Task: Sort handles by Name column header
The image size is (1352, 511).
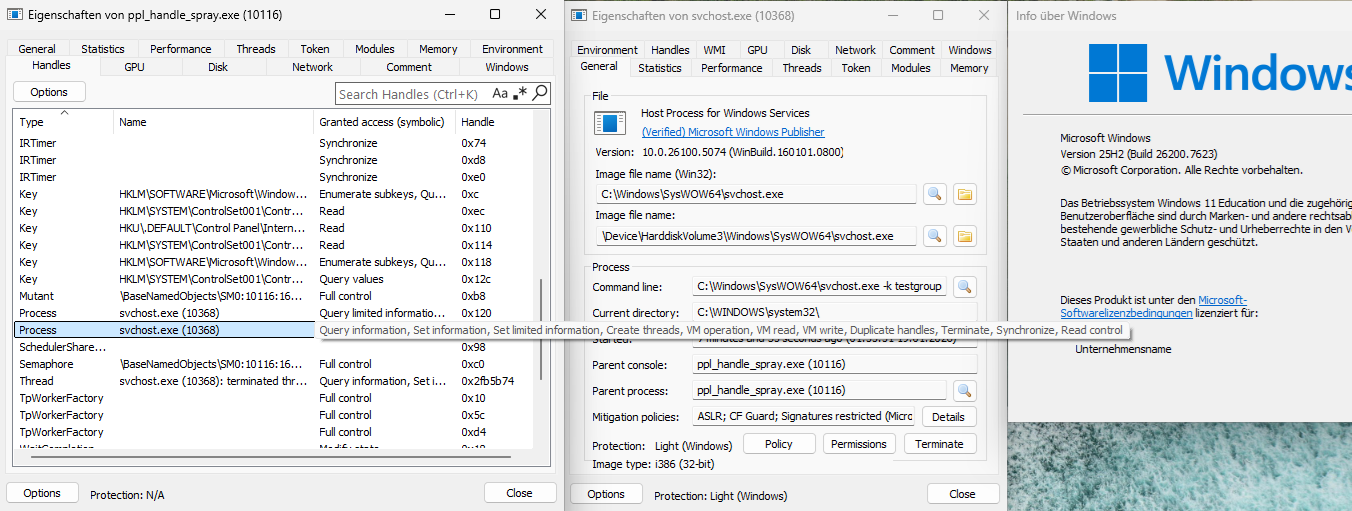Action: click(x=214, y=122)
